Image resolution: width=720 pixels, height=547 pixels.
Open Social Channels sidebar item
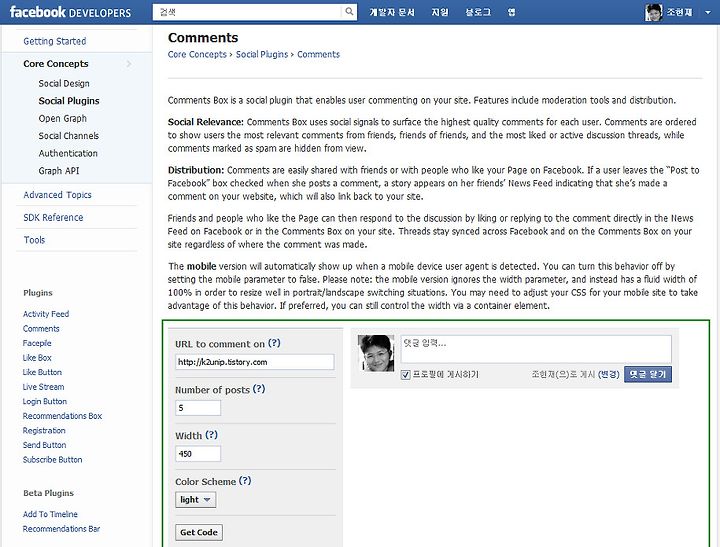pyautogui.click(x=68, y=135)
